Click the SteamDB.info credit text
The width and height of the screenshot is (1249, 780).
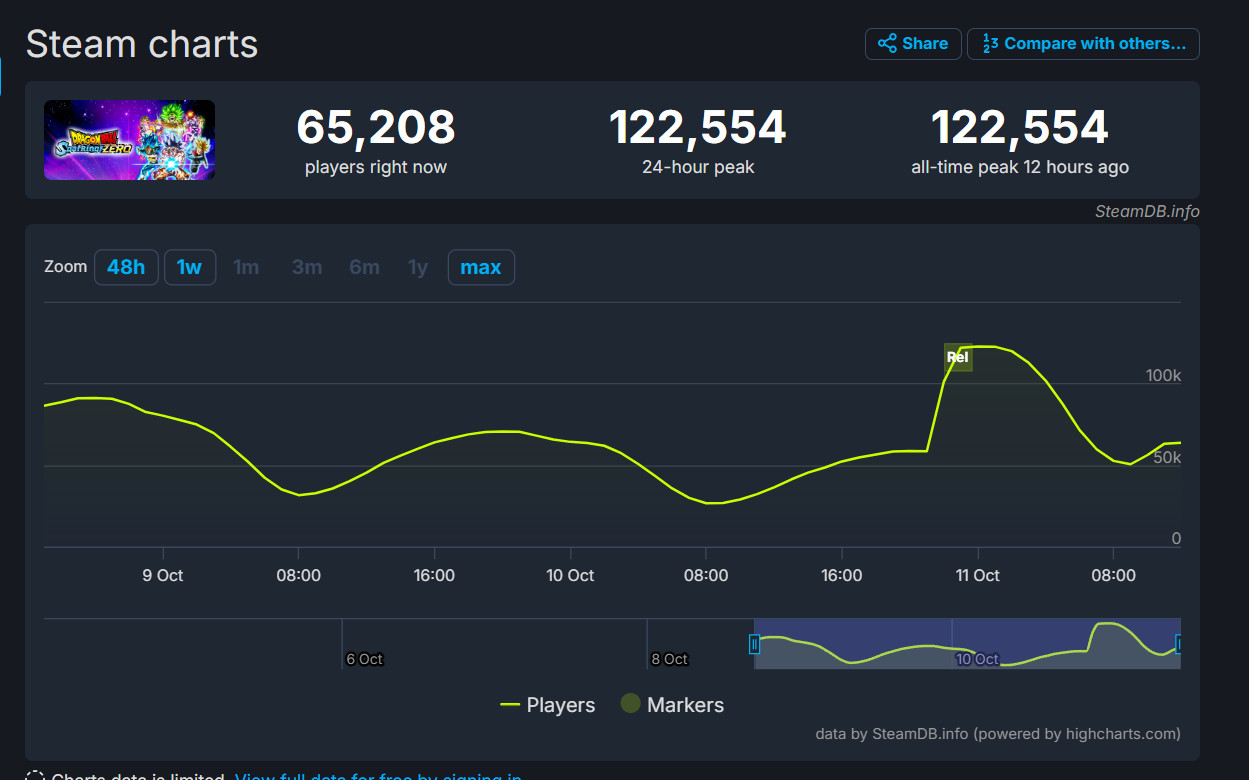[x=1147, y=211]
